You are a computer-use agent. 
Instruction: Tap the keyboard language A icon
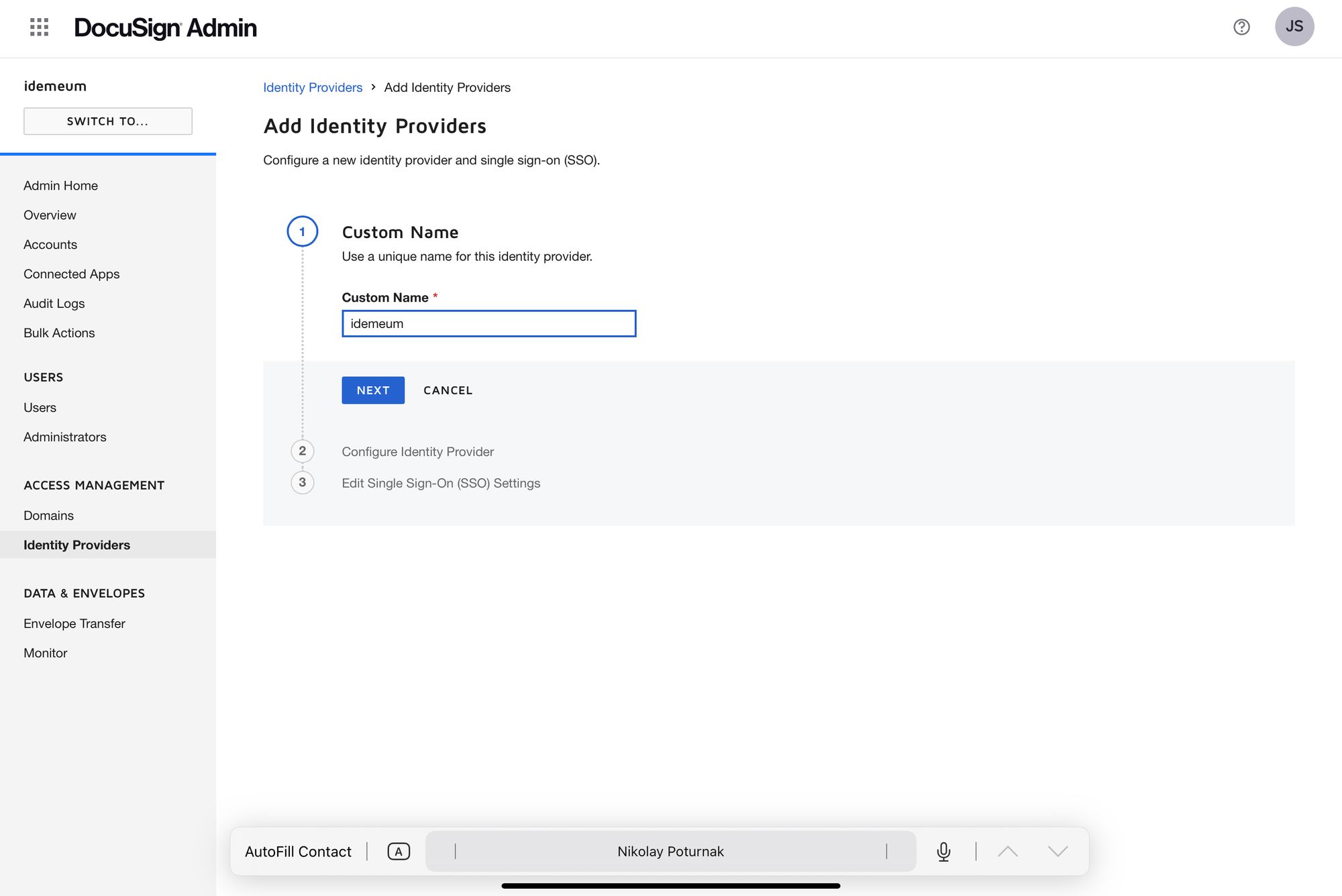pos(399,851)
